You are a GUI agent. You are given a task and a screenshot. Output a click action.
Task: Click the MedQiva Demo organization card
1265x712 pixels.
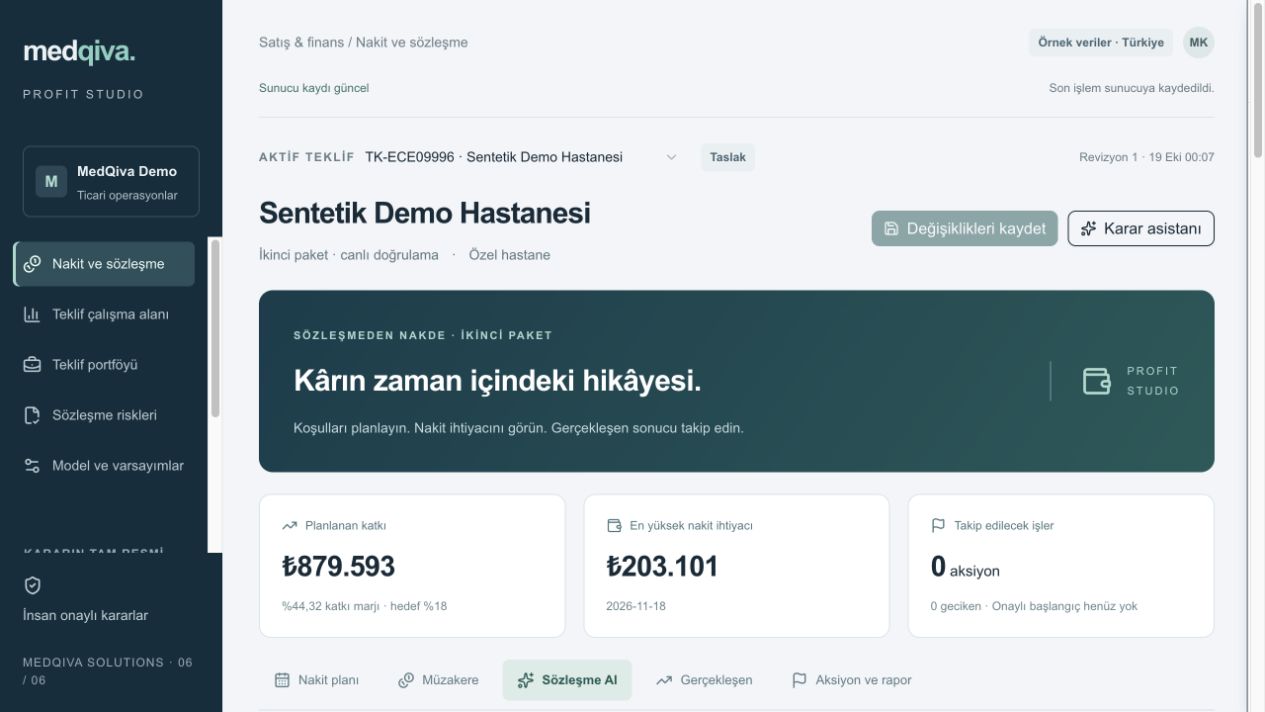(x=111, y=182)
